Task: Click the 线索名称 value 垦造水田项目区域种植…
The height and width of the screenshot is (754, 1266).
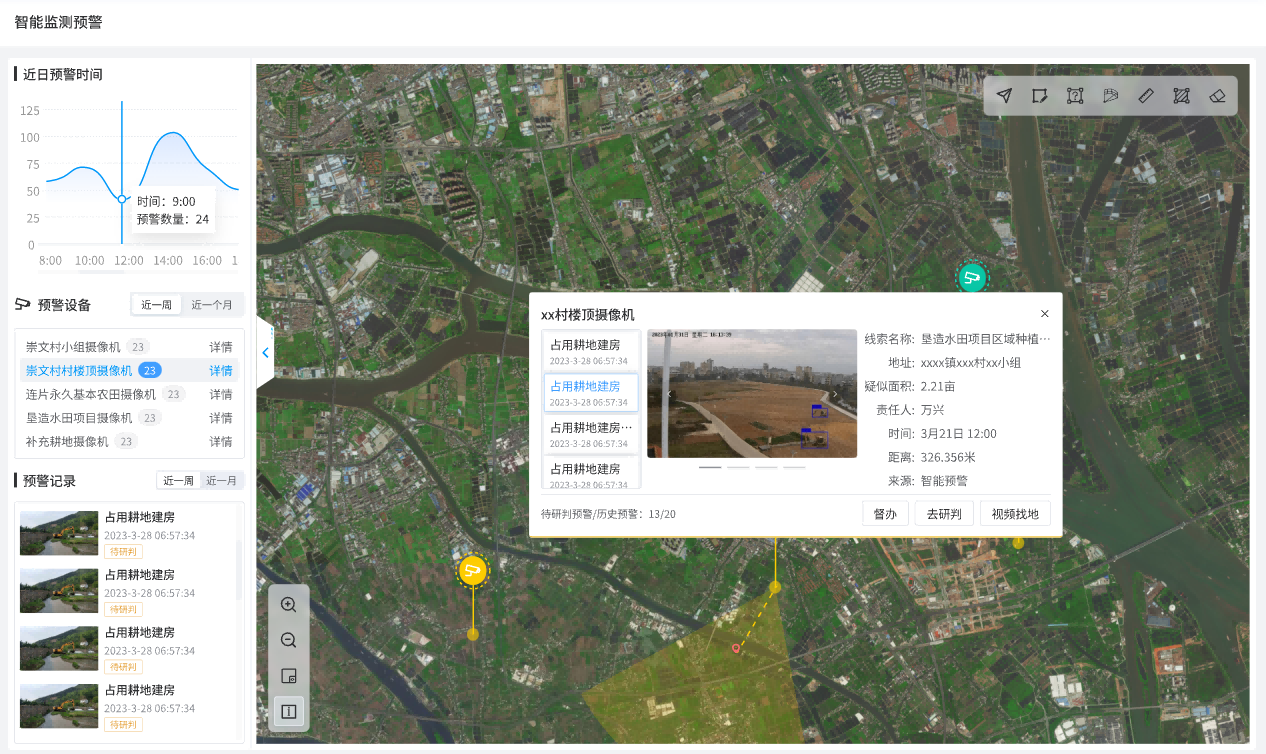Action: tap(985, 339)
